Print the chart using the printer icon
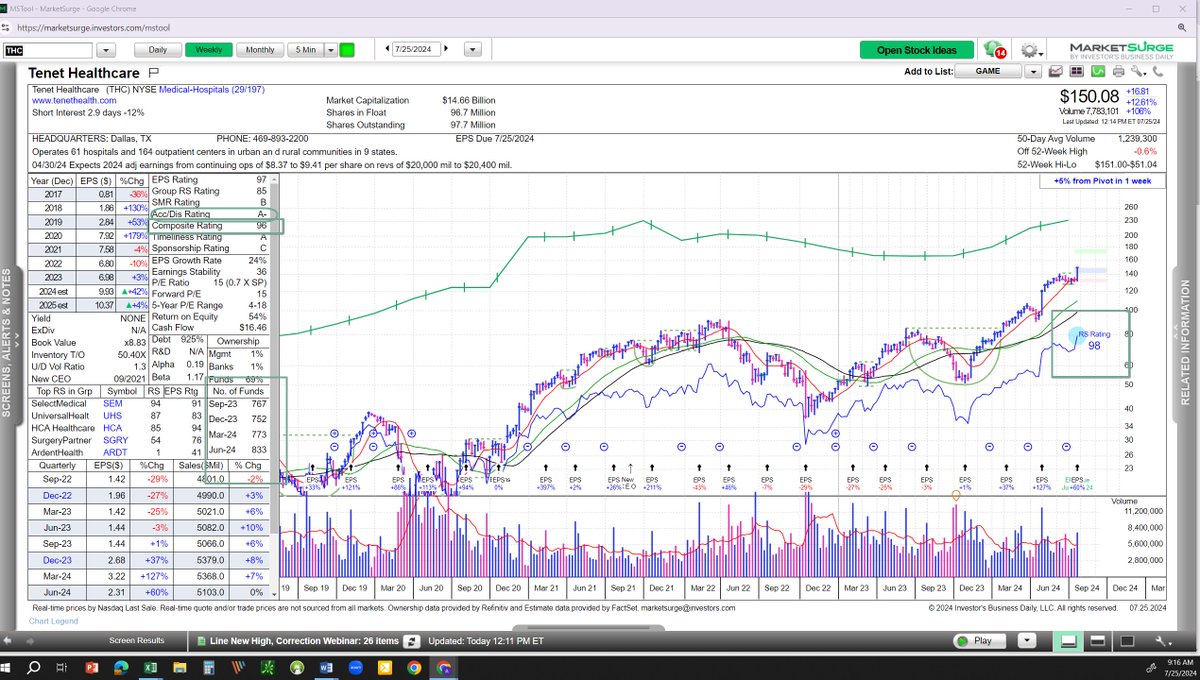The height and width of the screenshot is (680, 1200). (1119, 71)
